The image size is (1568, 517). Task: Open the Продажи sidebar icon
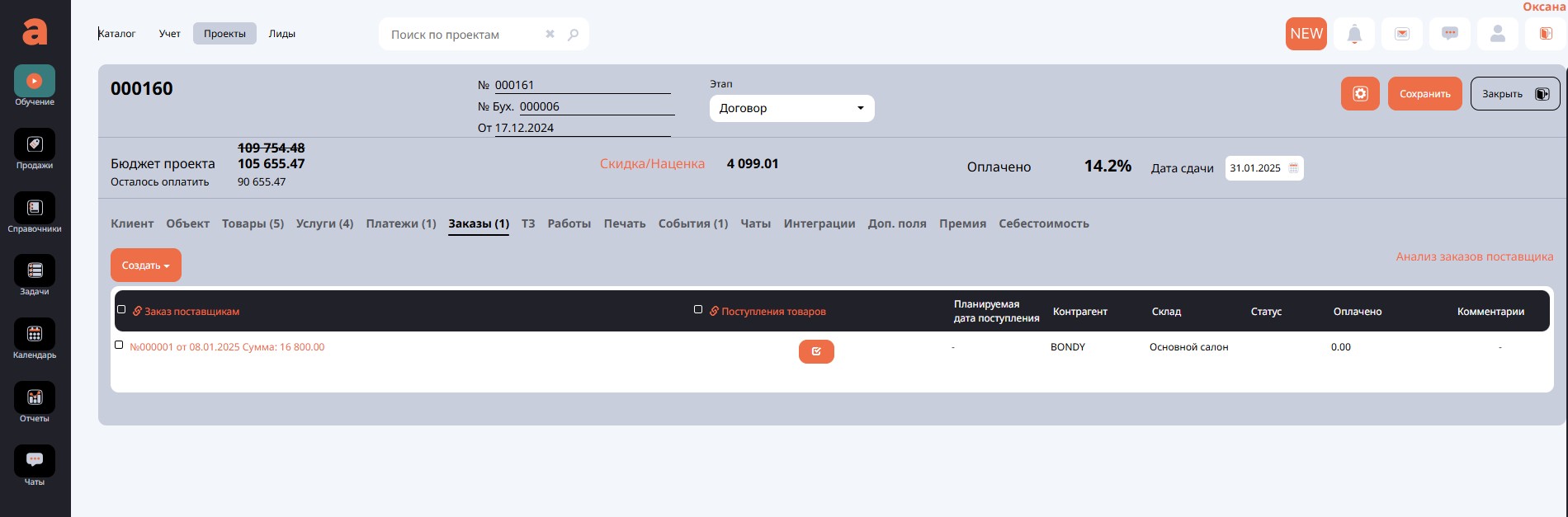click(35, 145)
